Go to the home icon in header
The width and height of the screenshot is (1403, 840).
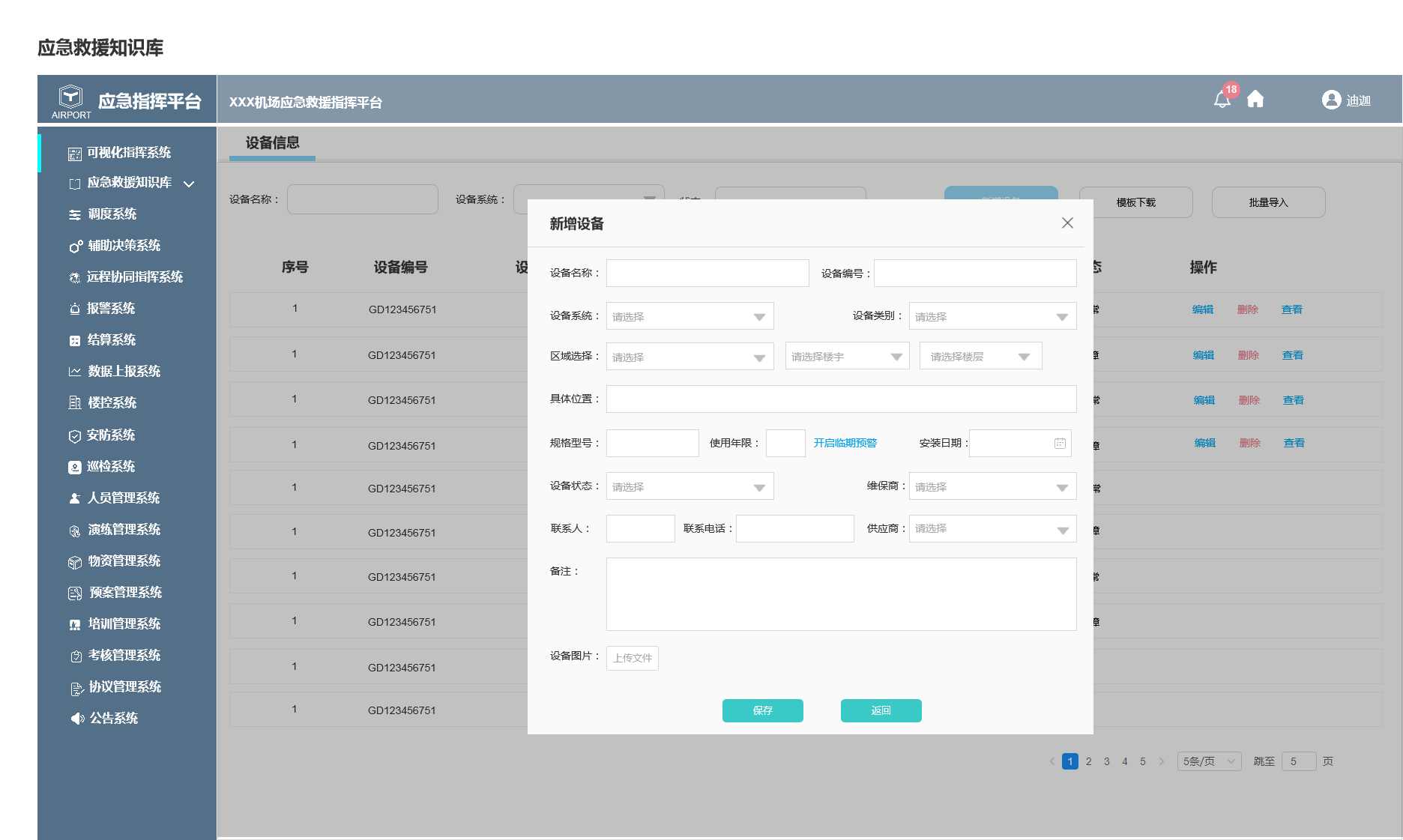1255,99
